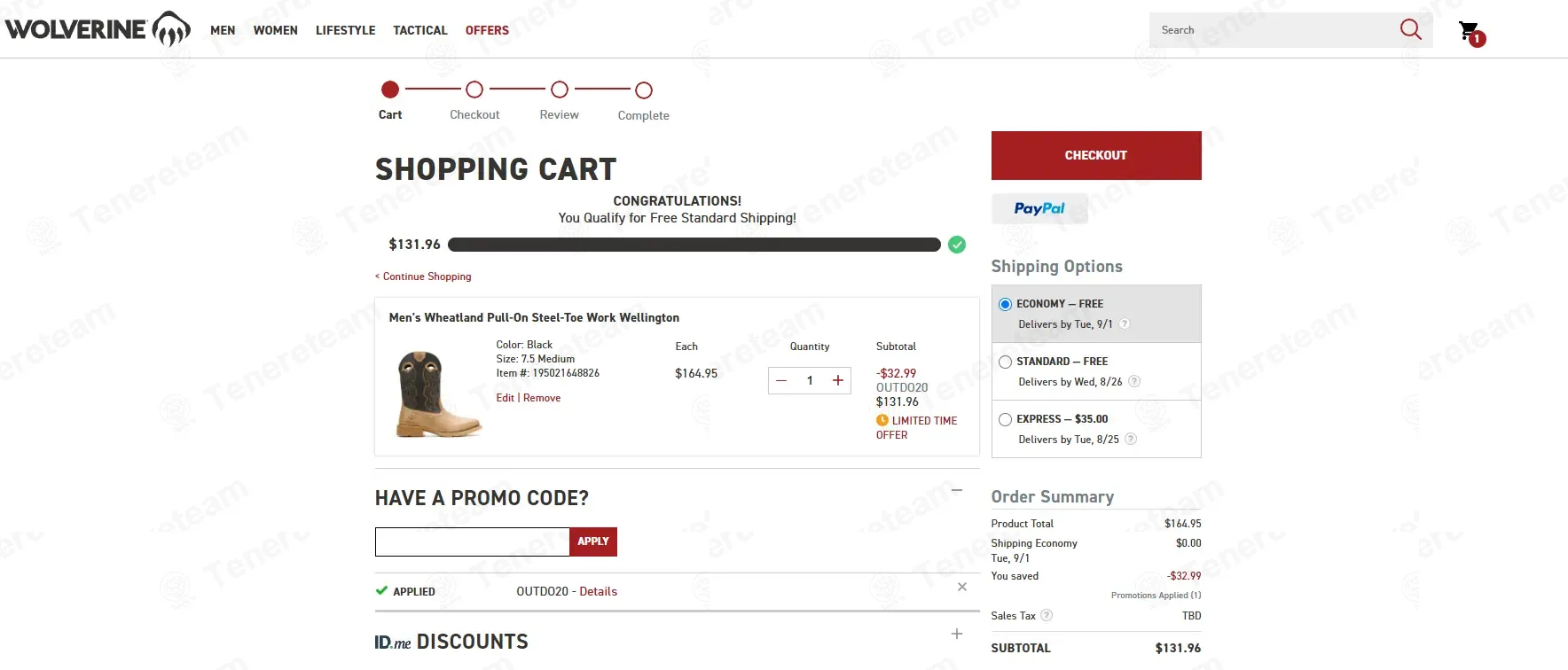
Task: Select Economy free shipping option
Action: coord(1005,304)
